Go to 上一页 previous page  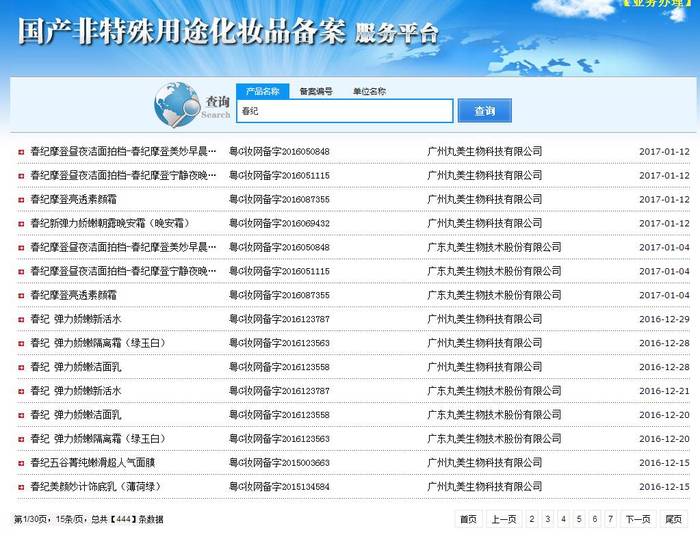(504, 519)
